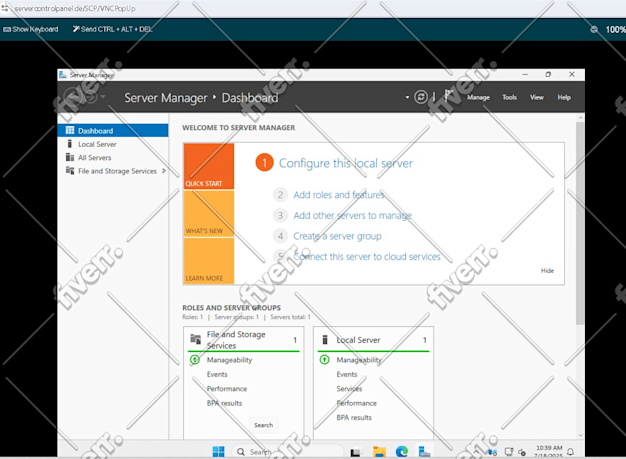Image resolution: width=626 pixels, height=459 pixels.
Task: Click the All Servers icon in sidebar
Action: (x=70, y=157)
